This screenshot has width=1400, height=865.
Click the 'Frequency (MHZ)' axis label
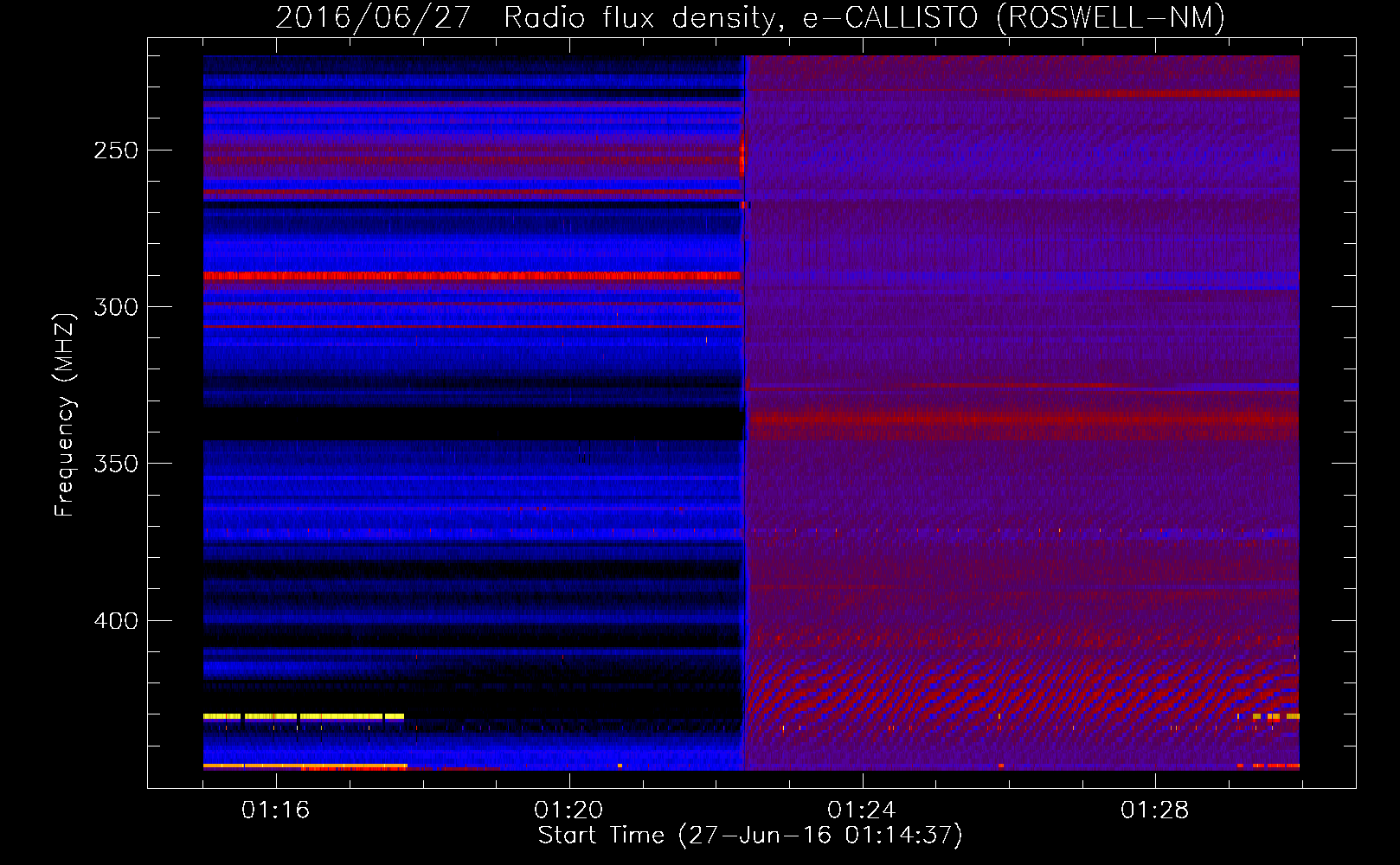(x=65, y=414)
